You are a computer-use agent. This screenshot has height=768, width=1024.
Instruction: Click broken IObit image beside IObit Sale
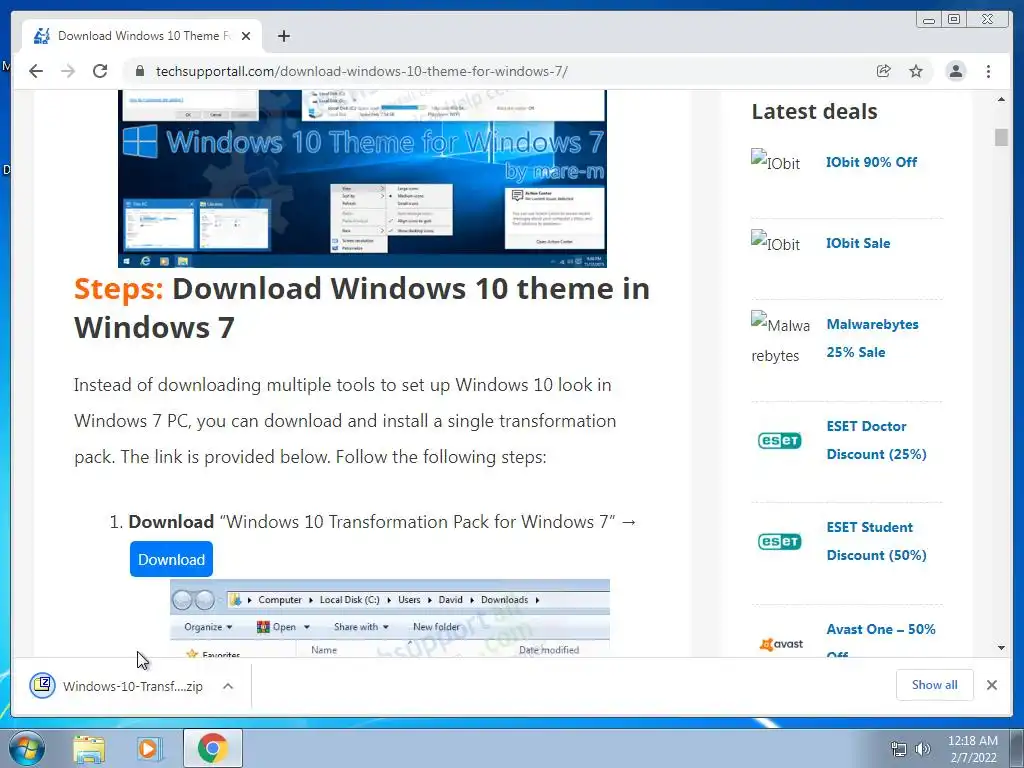coord(775,242)
